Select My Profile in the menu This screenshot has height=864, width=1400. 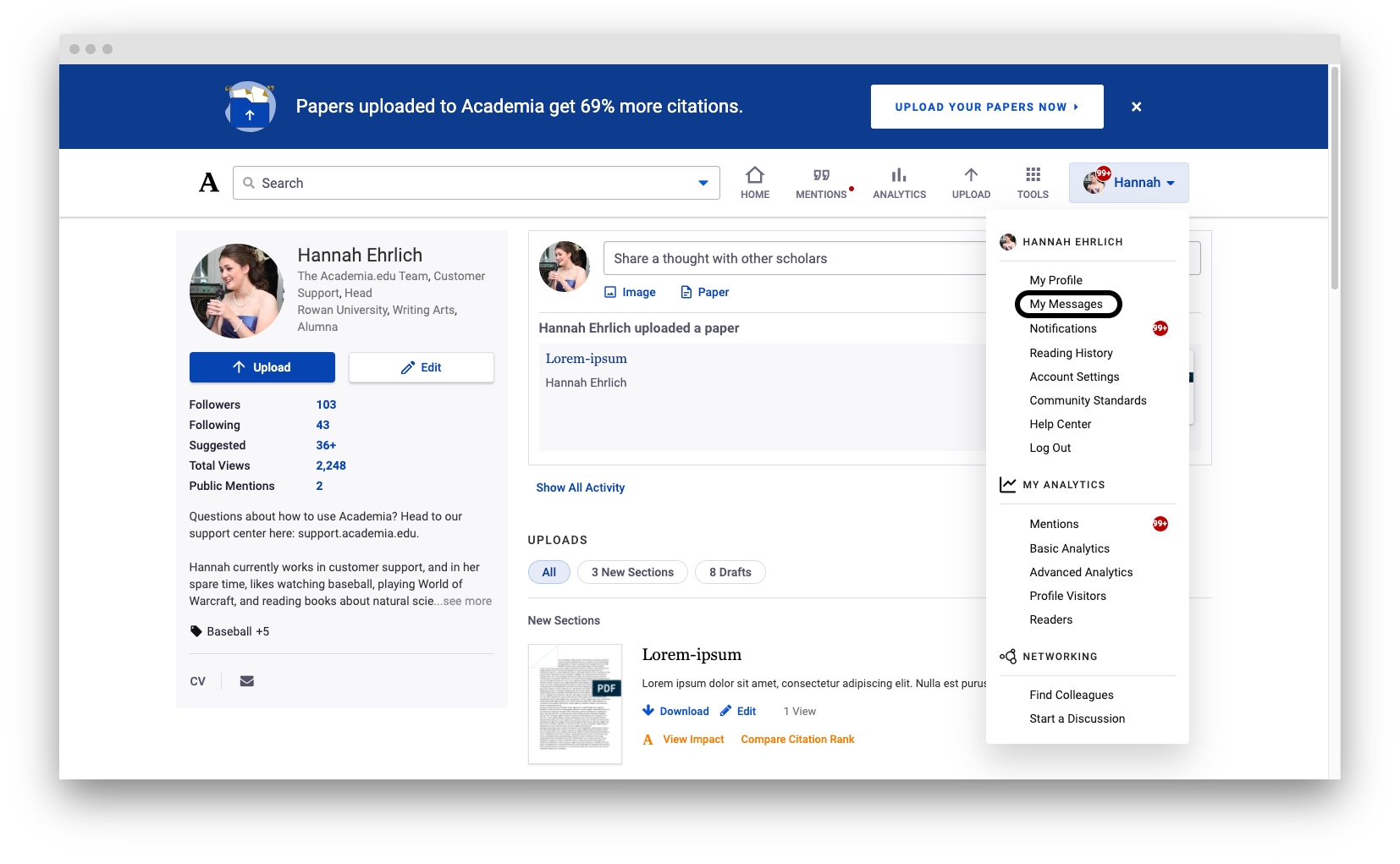click(x=1056, y=280)
